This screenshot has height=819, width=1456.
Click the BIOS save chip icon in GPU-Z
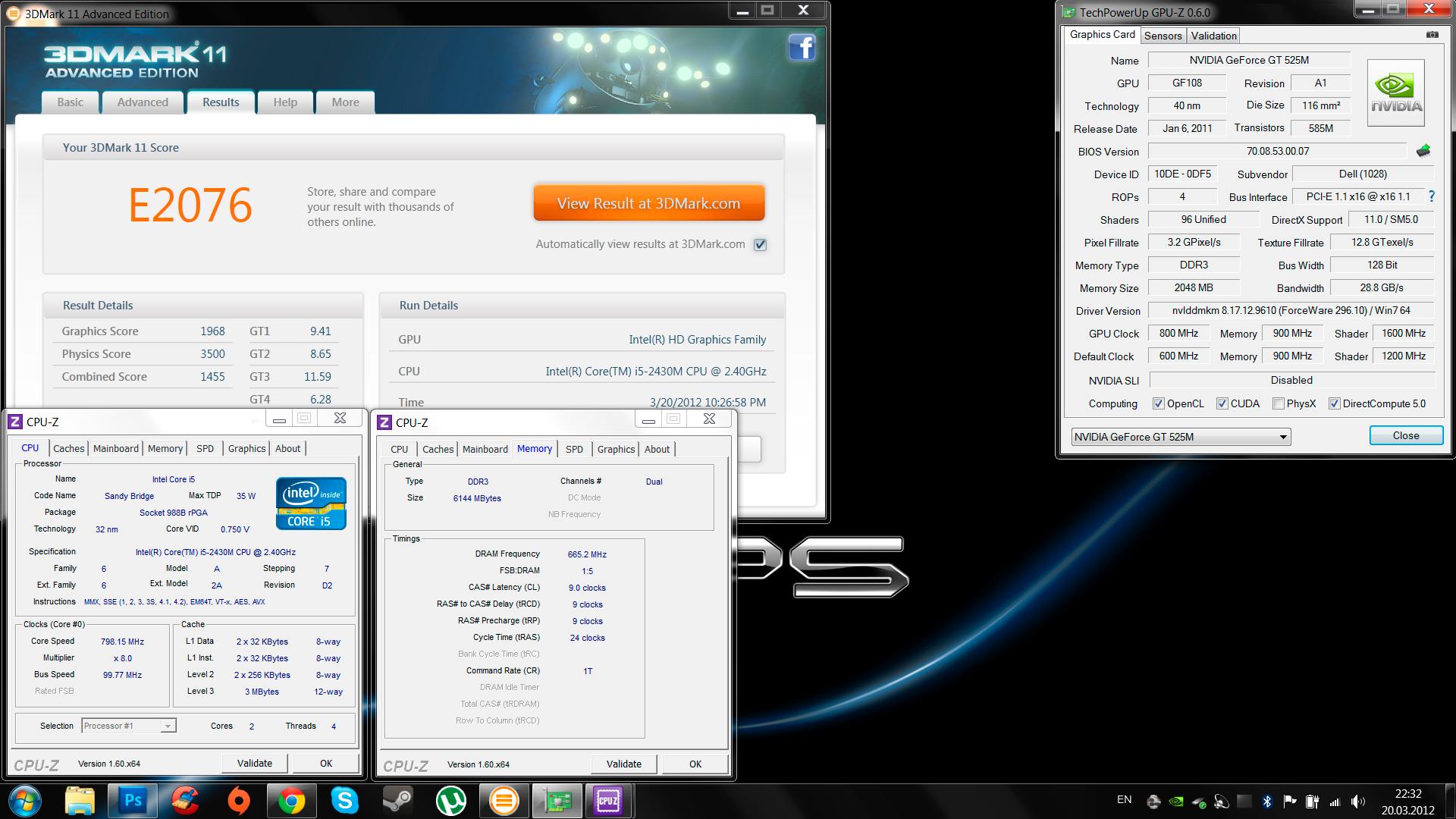pyautogui.click(x=1423, y=151)
